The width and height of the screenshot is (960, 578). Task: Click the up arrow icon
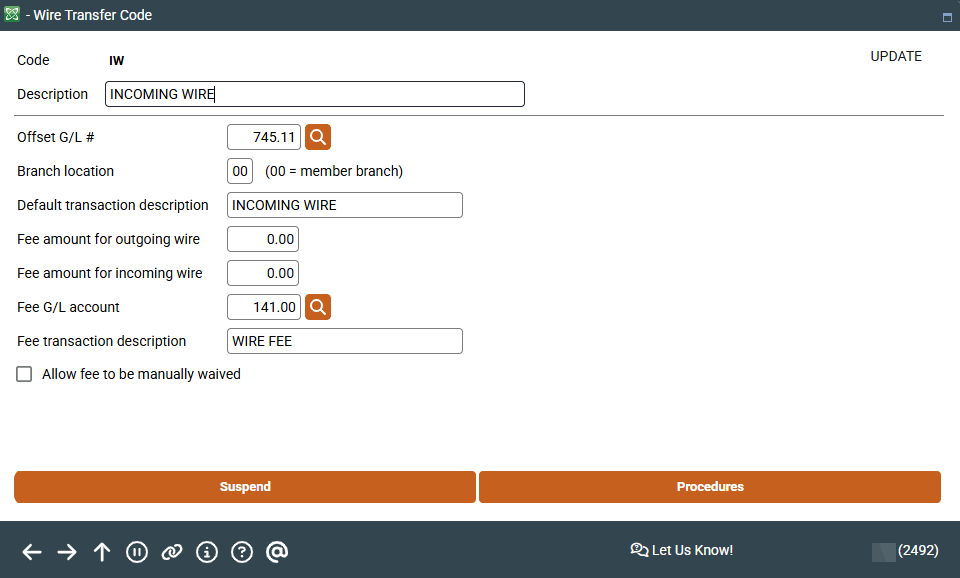tap(102, 552)
